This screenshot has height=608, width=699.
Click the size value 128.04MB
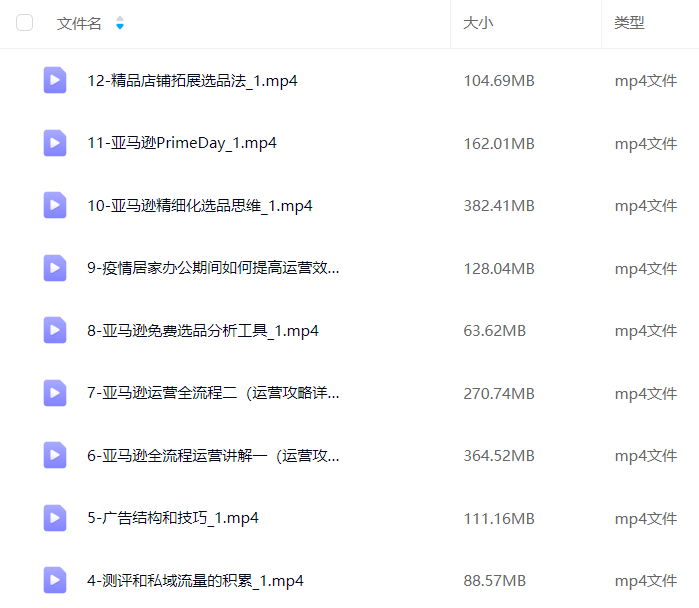click(x=499, y=269)
